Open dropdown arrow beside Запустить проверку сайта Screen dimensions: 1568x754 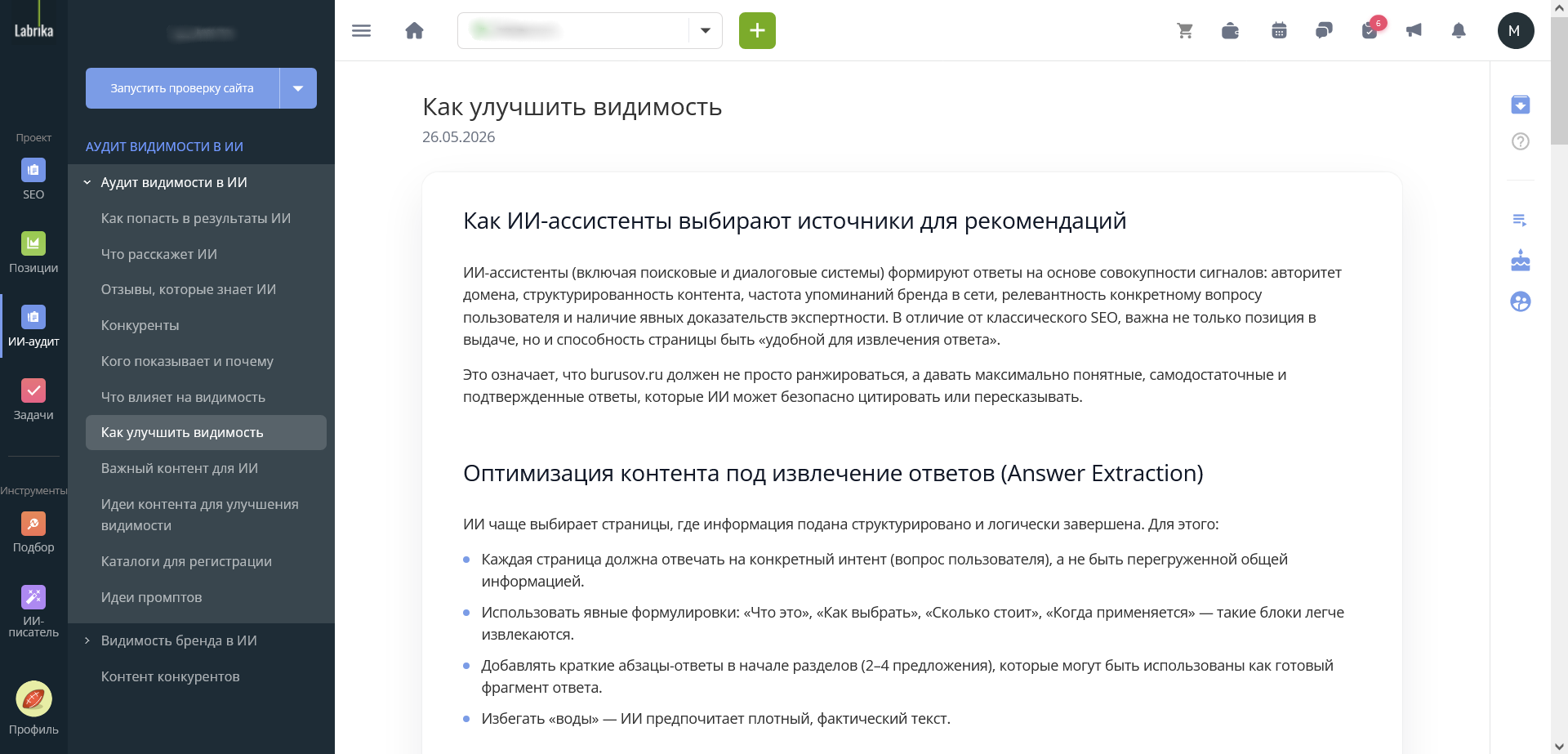click(298, 88)
